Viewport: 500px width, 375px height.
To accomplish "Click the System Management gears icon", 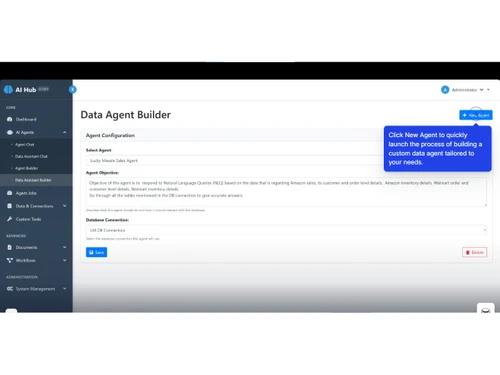I will tap(10, 289).
